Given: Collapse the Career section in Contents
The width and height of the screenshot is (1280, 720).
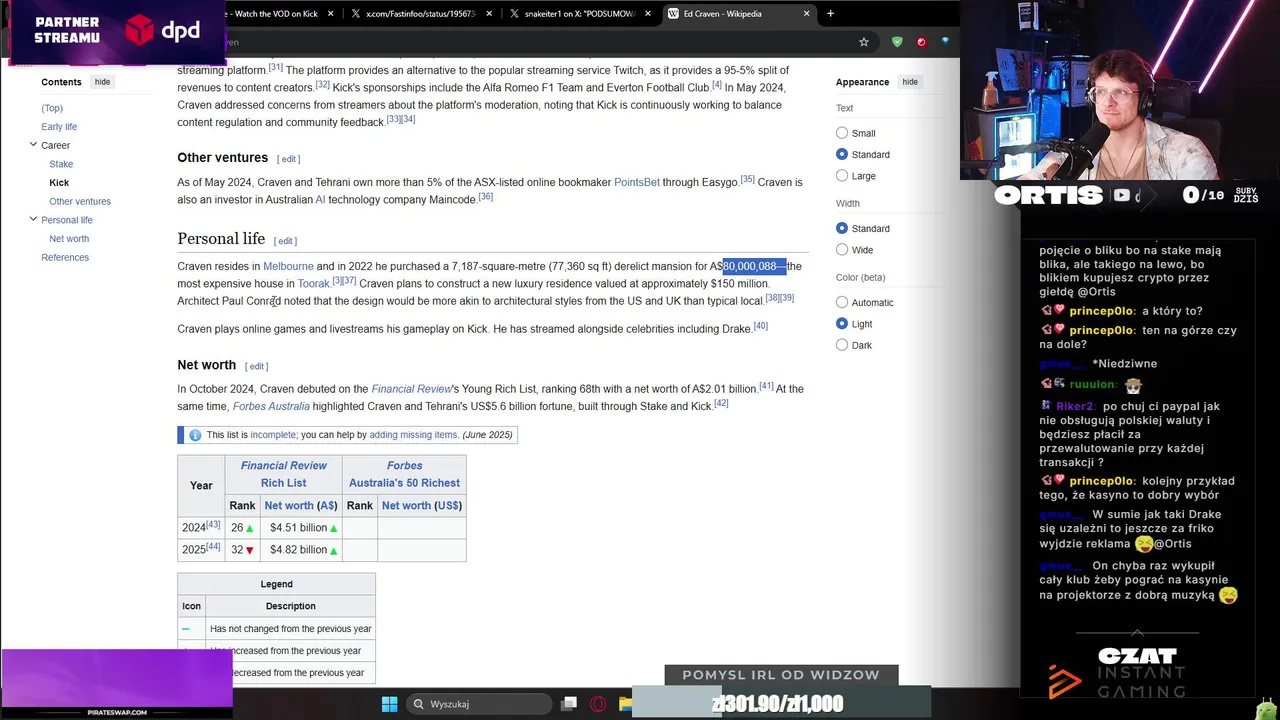Looking at the screenshot, I should [33, 145].
